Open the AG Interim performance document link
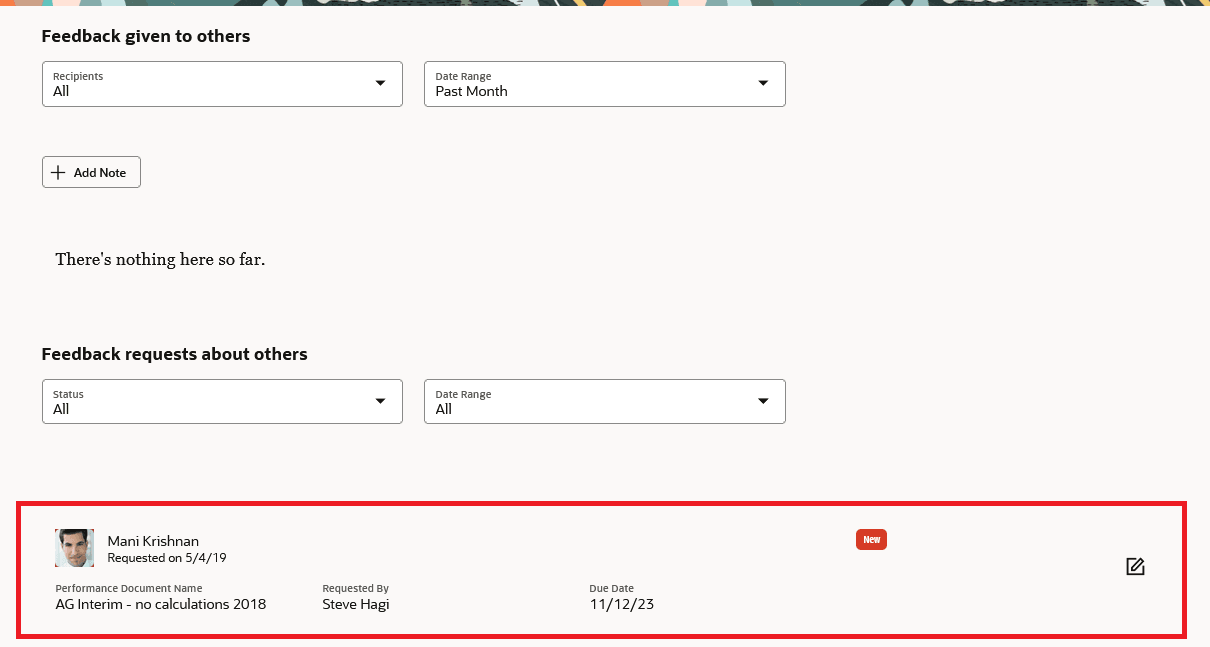 coord(161,604)
